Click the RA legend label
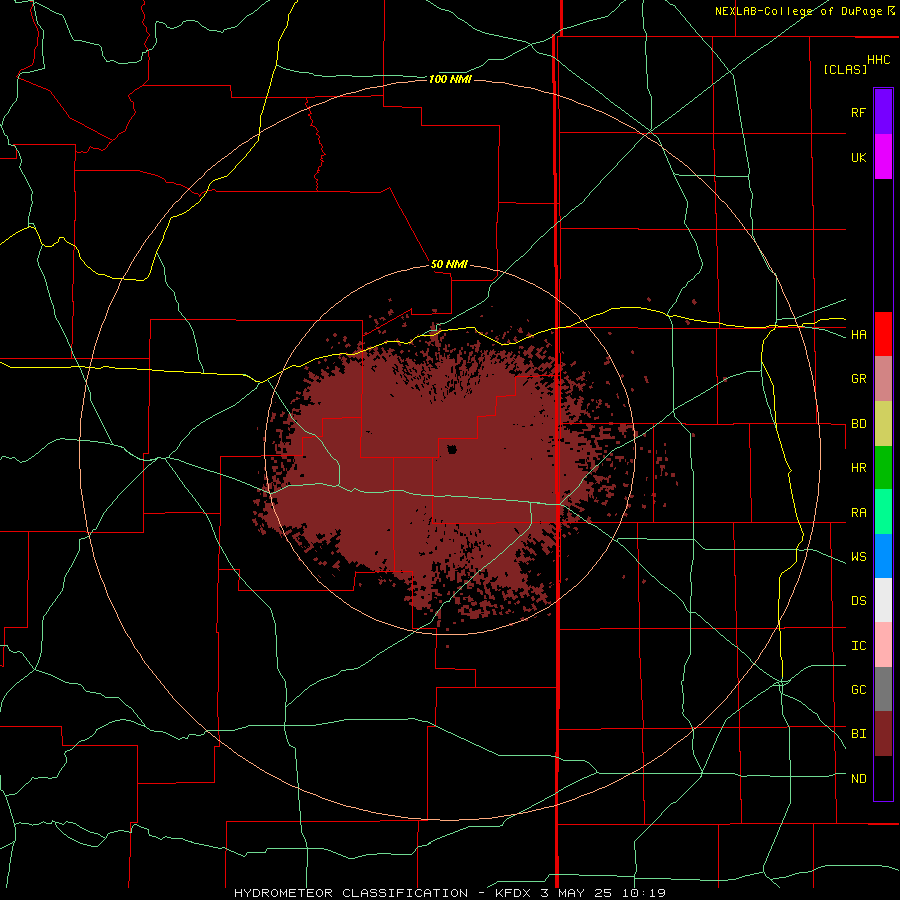 [858, 513]
